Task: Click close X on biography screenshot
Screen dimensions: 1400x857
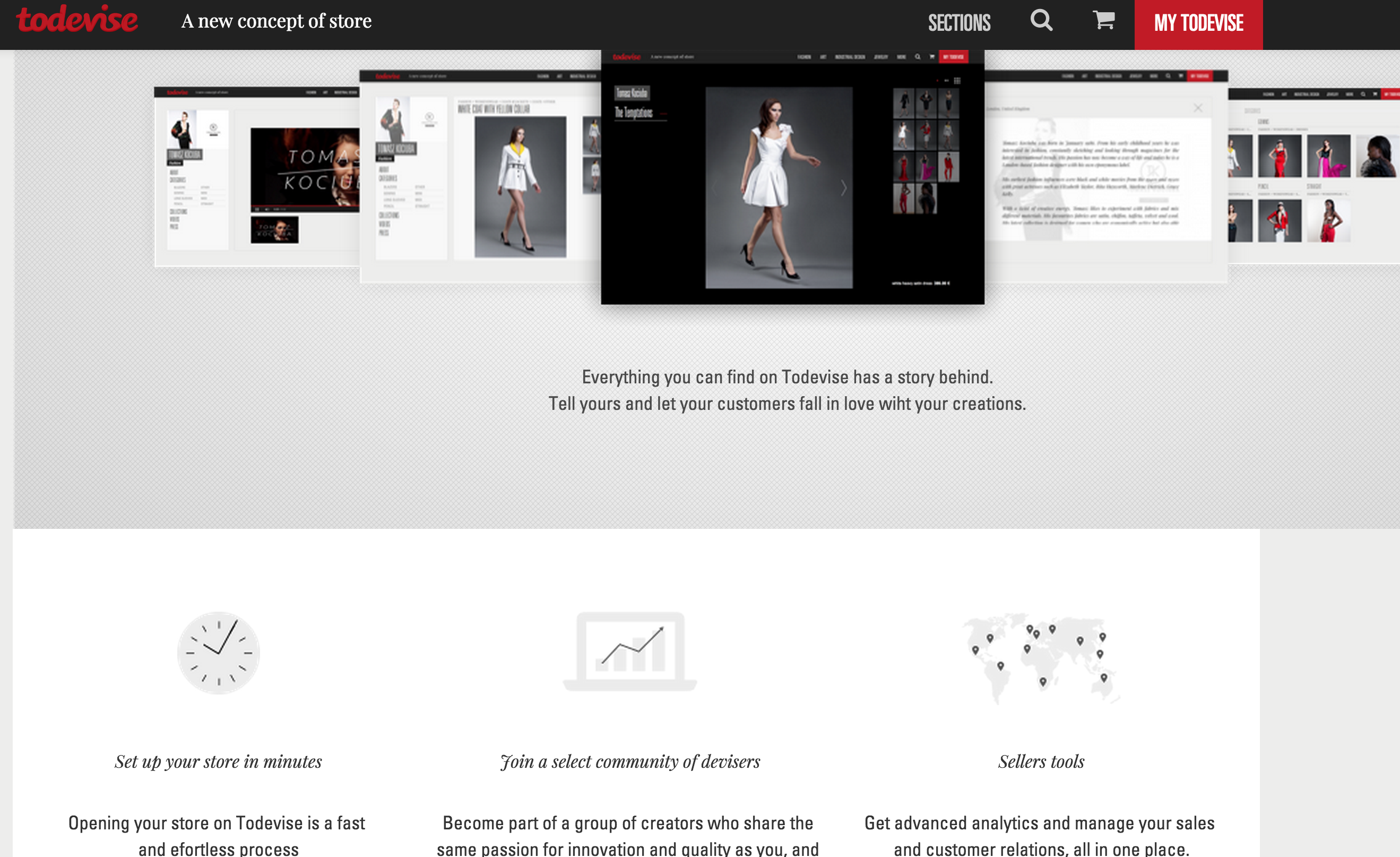Action: coord(1198,107)
